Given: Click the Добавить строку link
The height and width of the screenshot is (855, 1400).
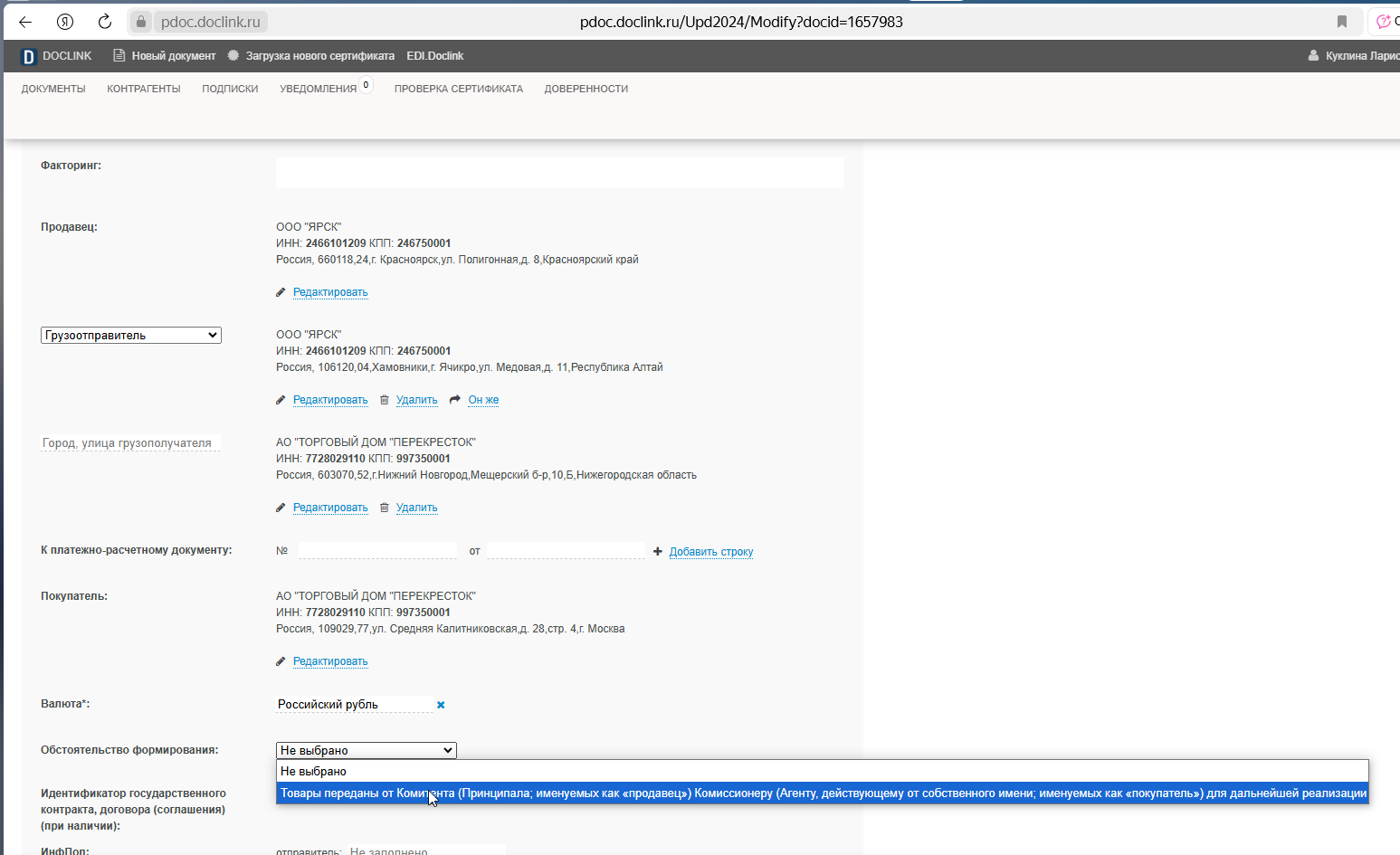Looking at the screenshot, I should tap(711, 552).
